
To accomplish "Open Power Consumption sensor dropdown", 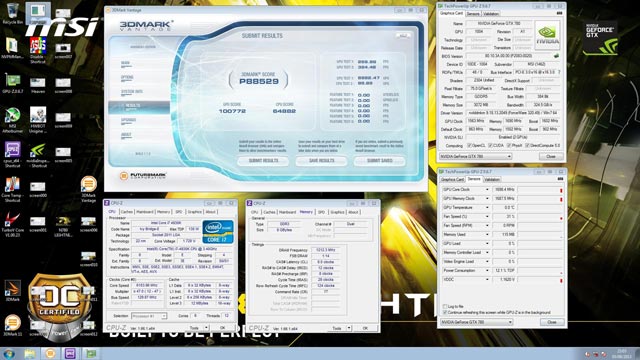I will pos(487,271).
